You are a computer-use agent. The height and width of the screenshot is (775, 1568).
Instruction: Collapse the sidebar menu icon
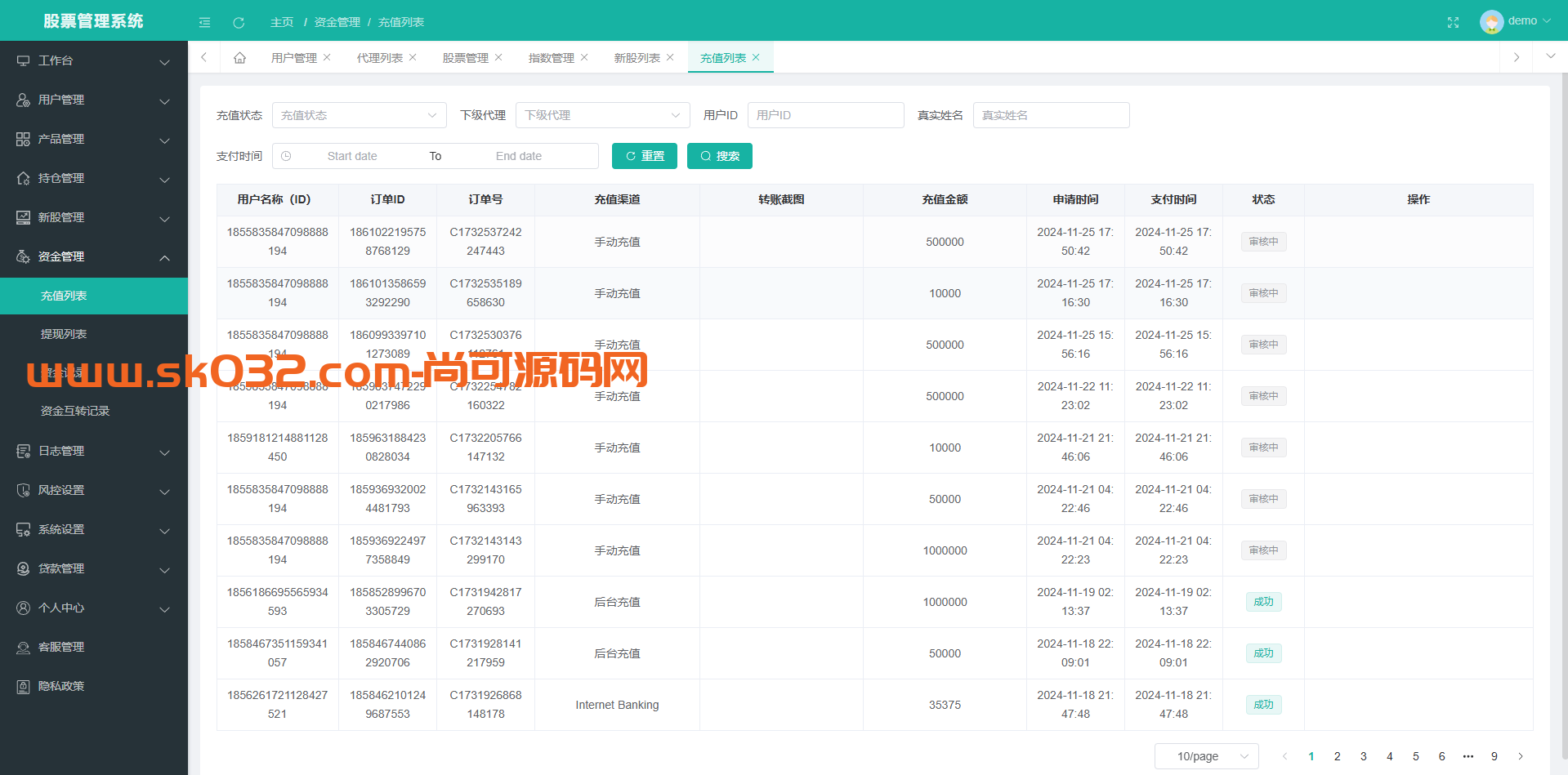click(204, 22)
